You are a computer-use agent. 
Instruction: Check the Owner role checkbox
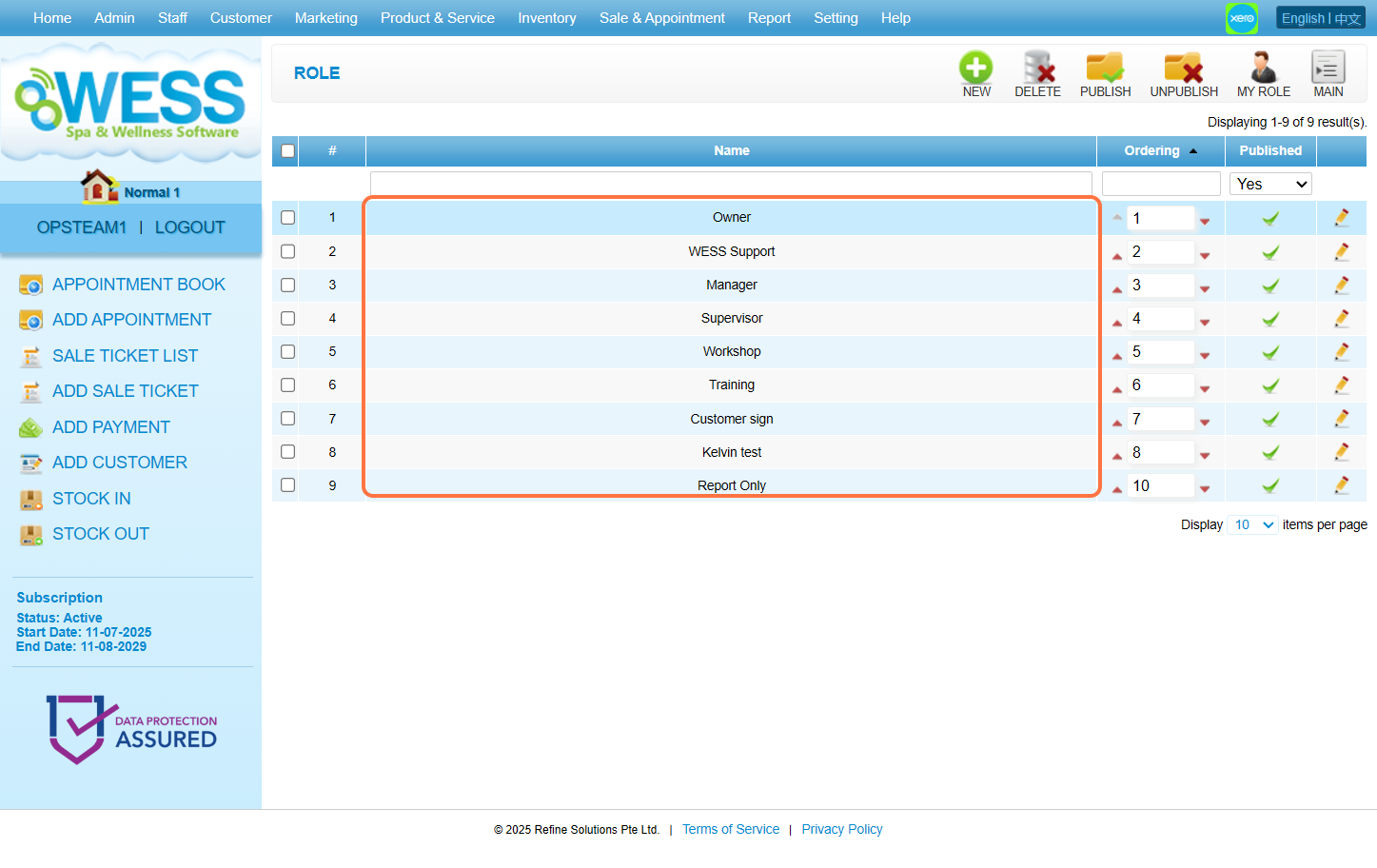[288, 218]
